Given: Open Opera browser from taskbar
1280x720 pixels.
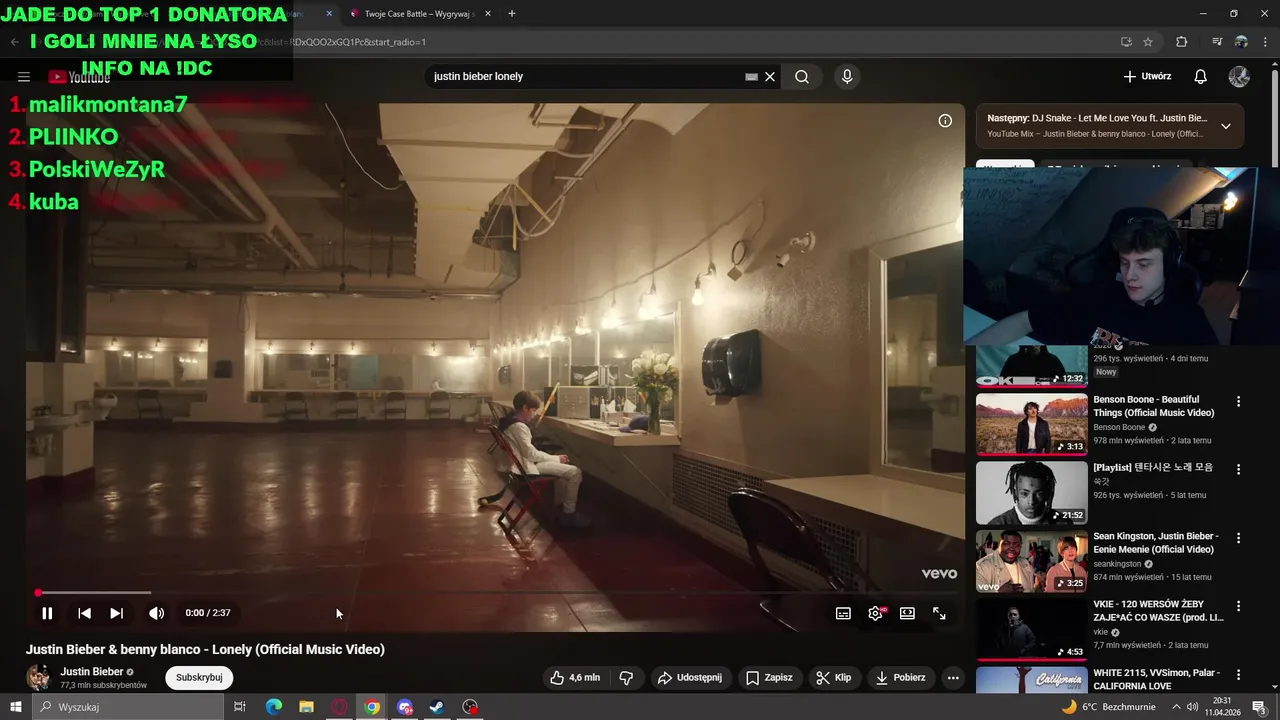Looking at the screenshot, I should coord(340,707).
